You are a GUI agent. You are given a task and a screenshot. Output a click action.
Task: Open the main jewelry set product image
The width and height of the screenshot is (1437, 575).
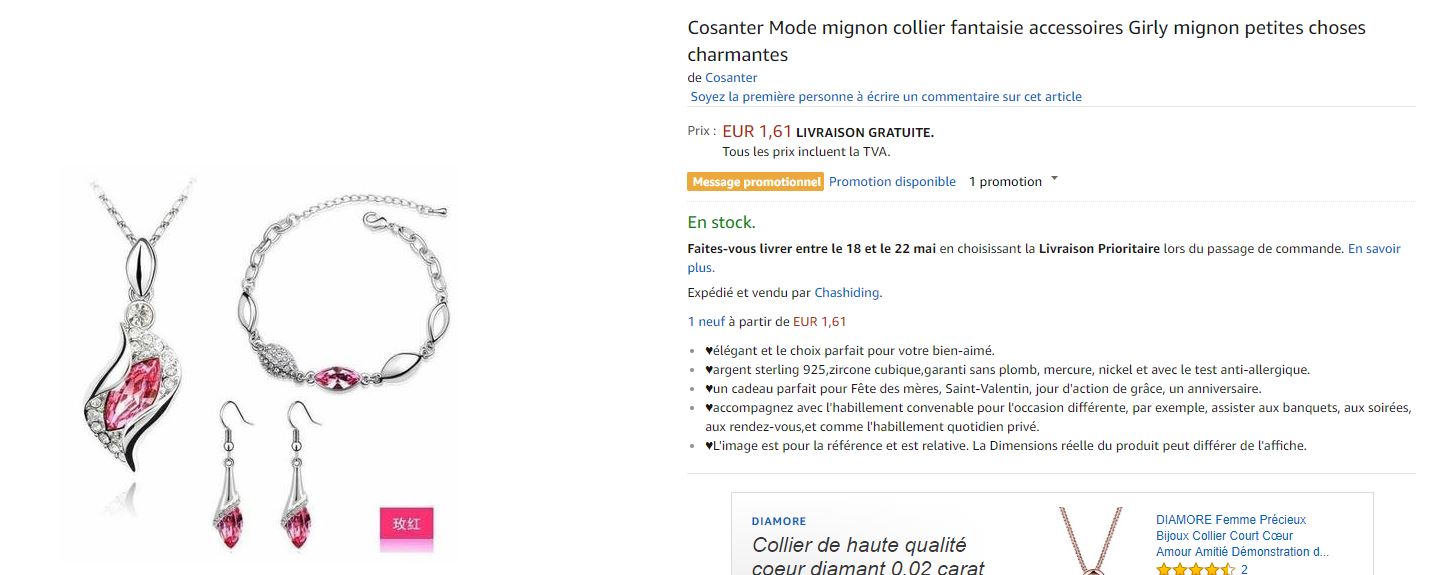click(x=260, y=360)
